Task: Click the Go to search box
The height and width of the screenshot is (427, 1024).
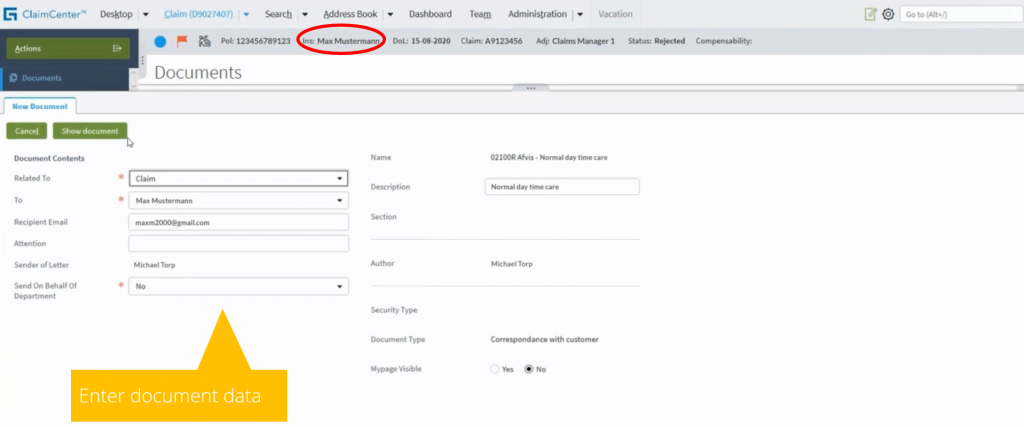Action: click(959, 14)
